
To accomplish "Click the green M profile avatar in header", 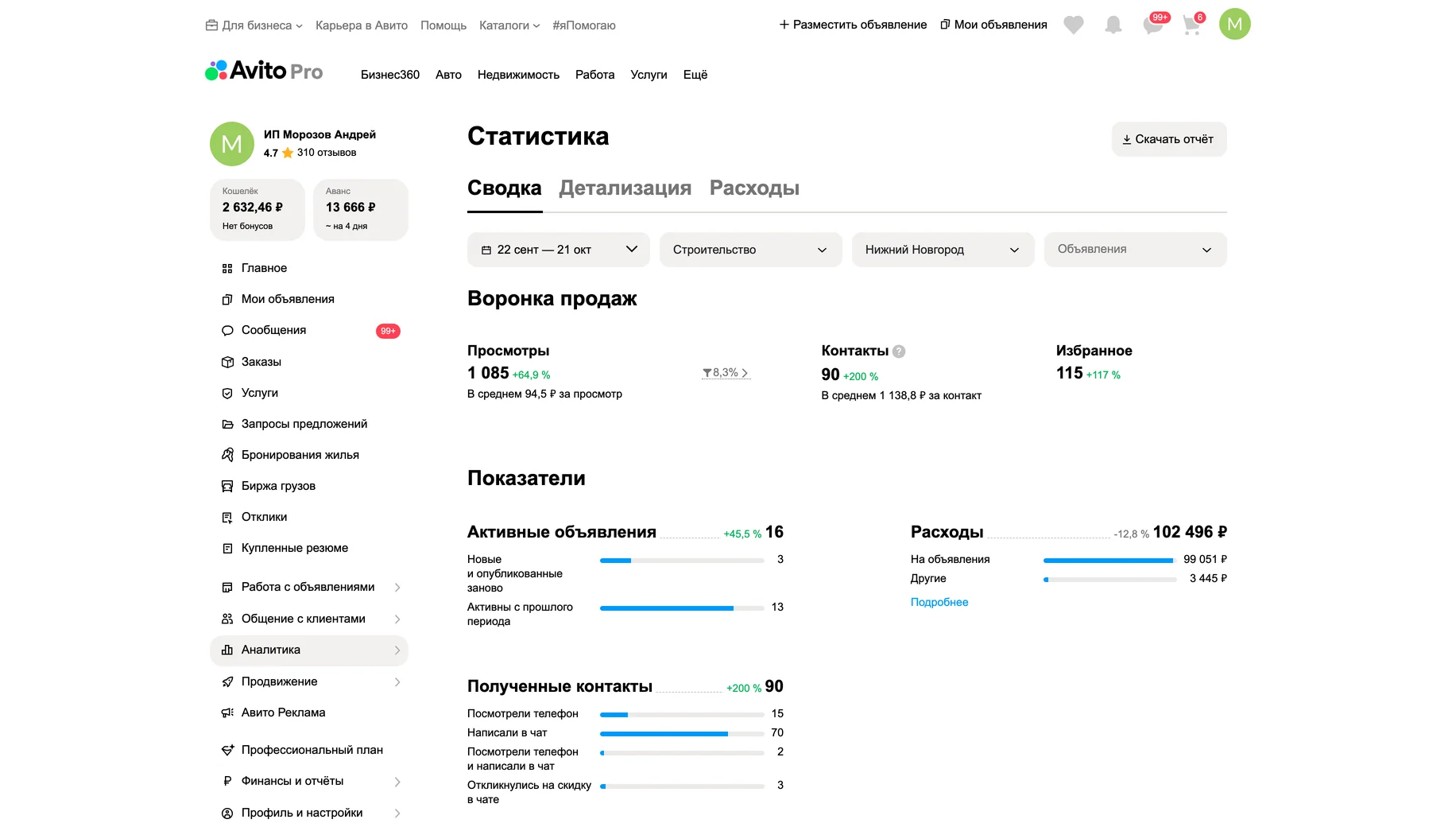I will click(x=1235, y=24).
